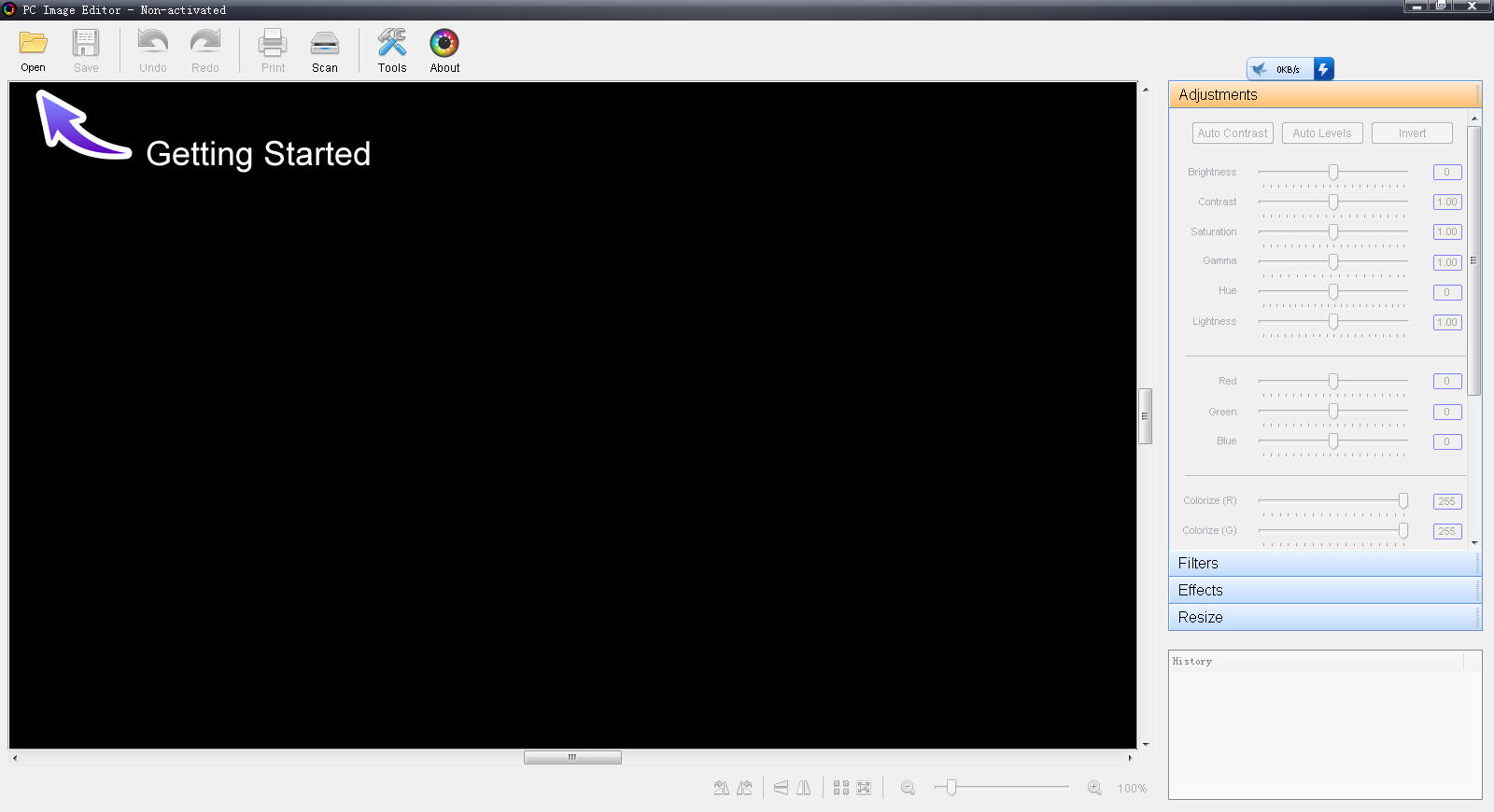This screenshot has height=812, width=1494.
Task: Click the rotate right icon in bottom bar
Action: (x=722, y=788)
